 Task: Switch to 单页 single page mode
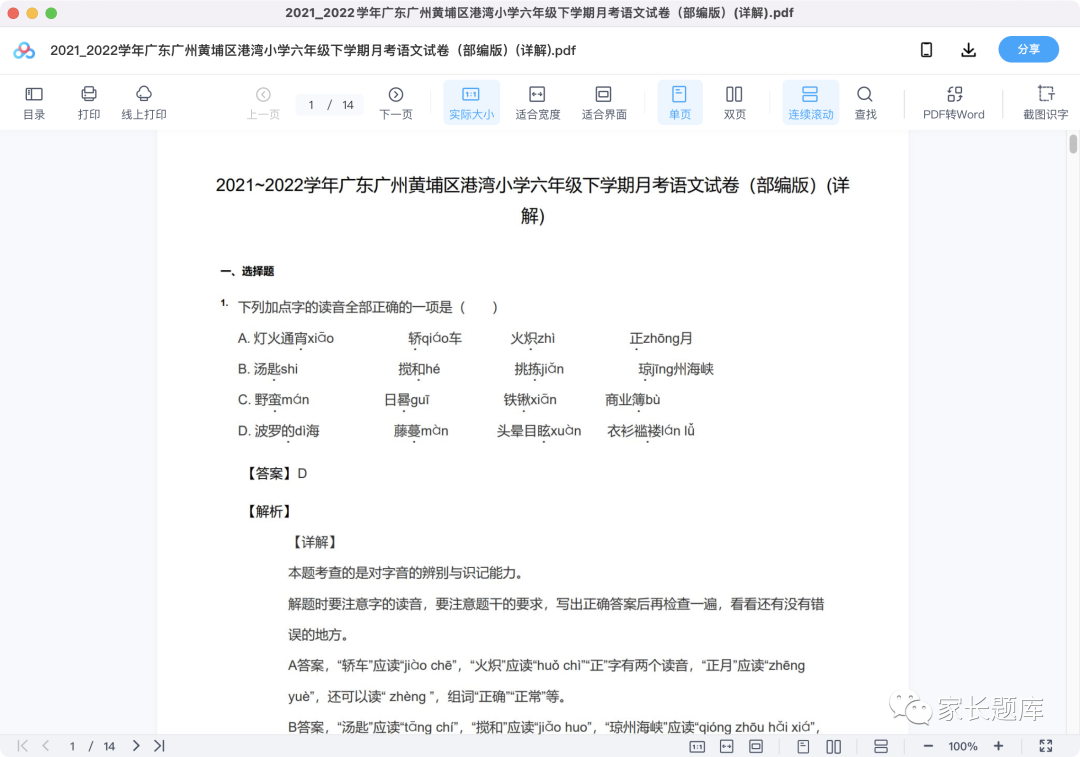[x=680, y=103]
